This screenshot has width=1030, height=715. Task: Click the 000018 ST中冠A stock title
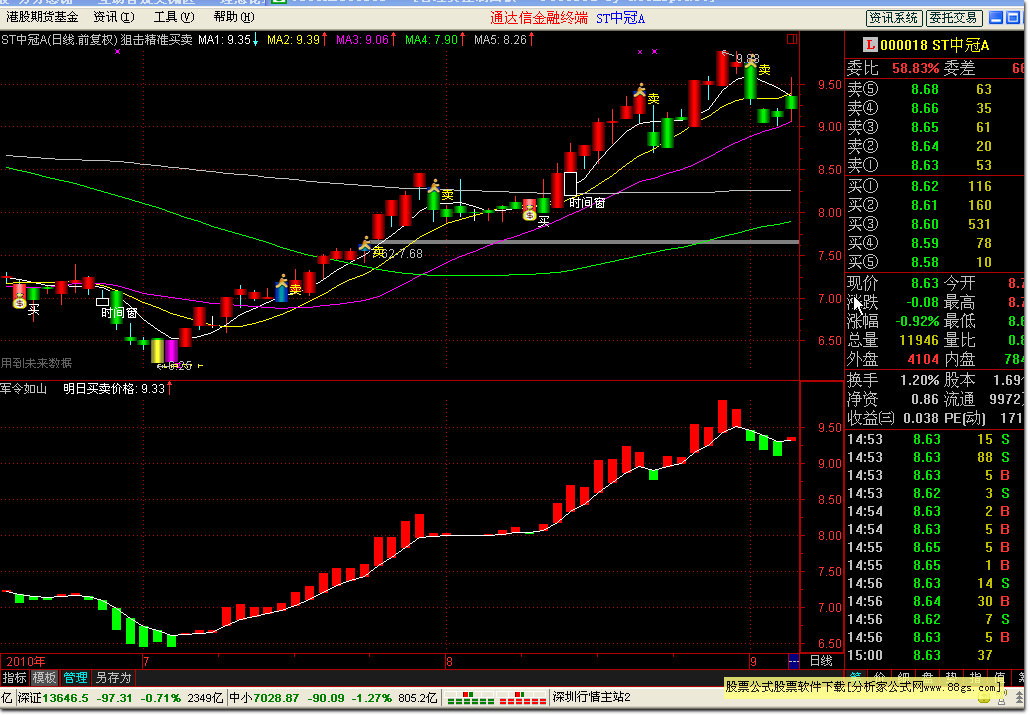coord(934,45)
